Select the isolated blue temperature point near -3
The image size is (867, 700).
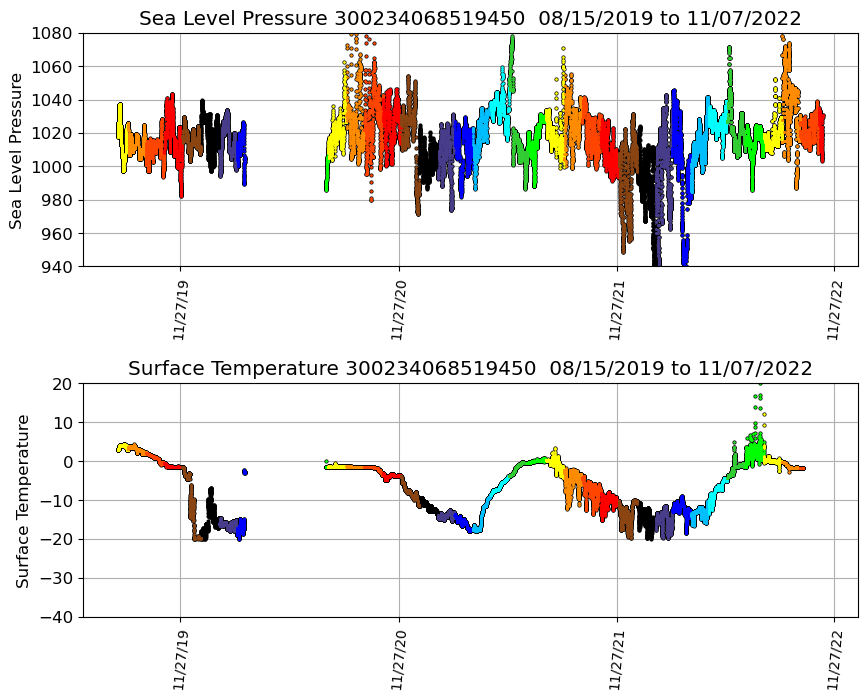(244, 471)
